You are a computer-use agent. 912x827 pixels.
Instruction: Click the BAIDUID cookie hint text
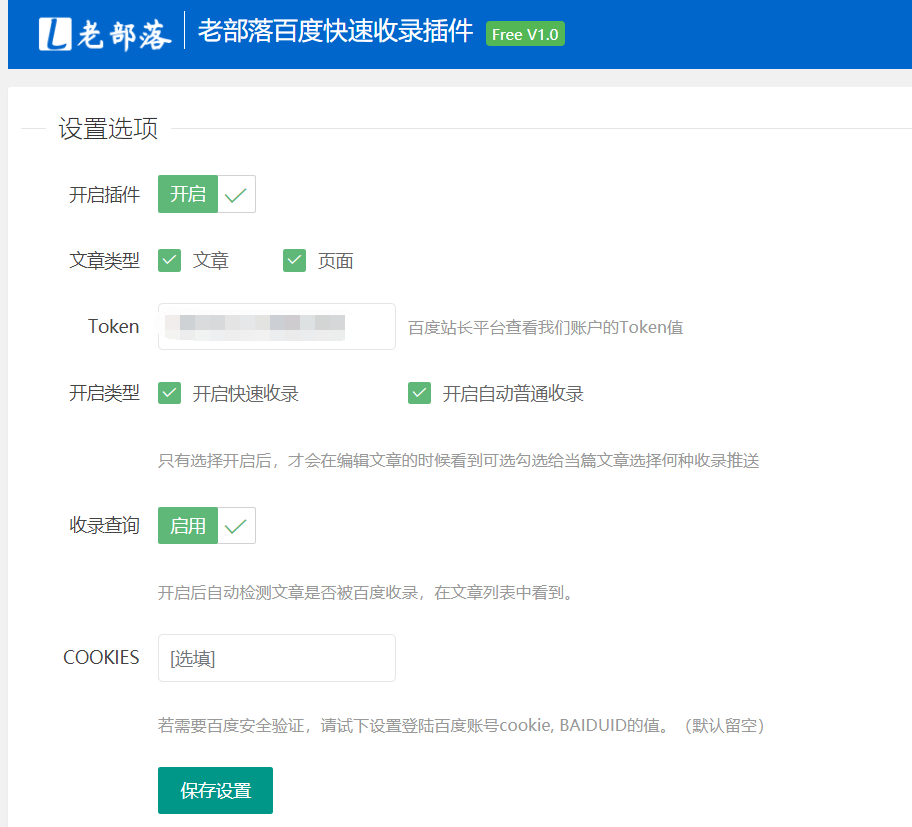(x=461, y=726)
